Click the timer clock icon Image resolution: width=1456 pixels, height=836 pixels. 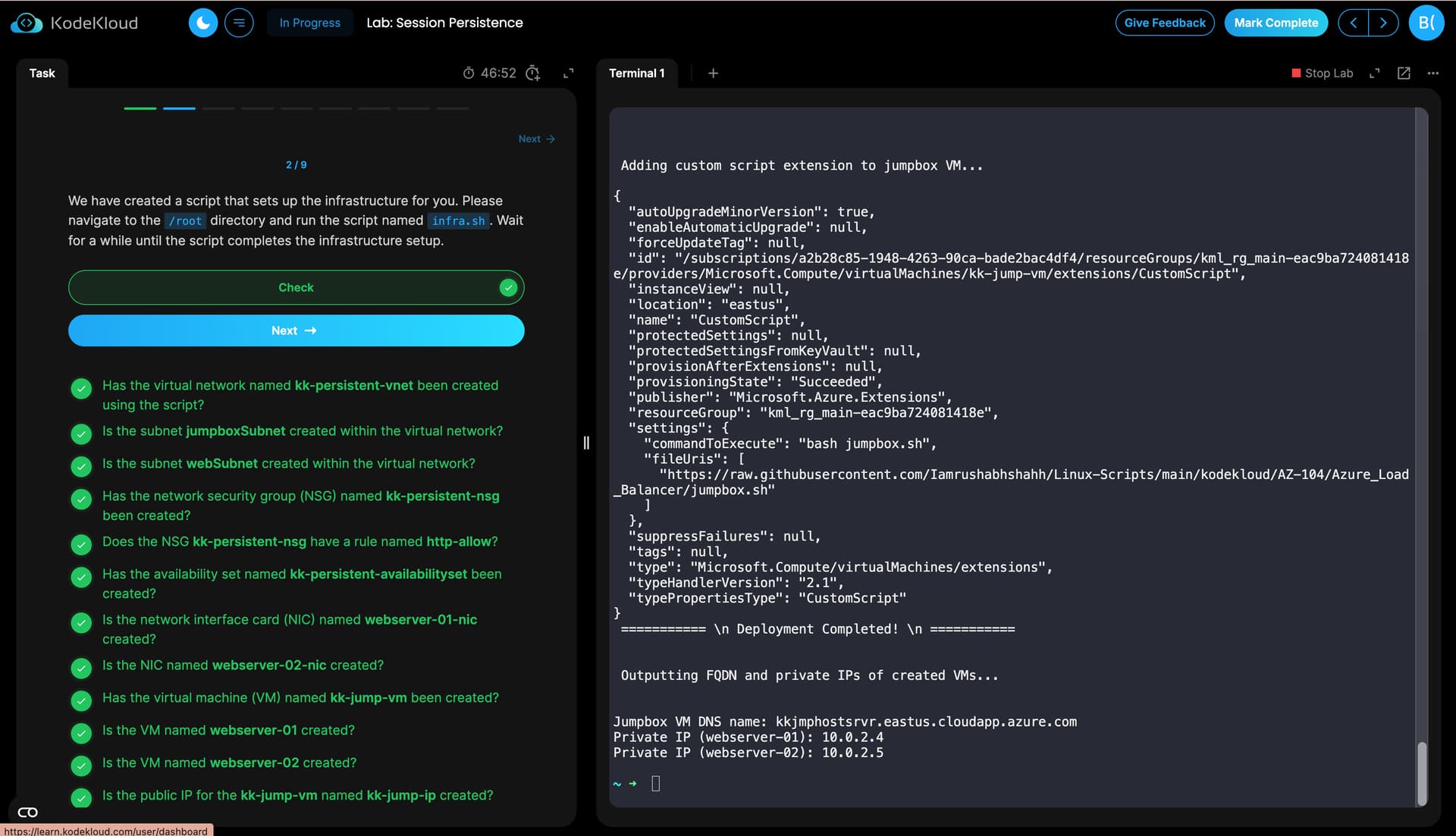coord(469,74)
